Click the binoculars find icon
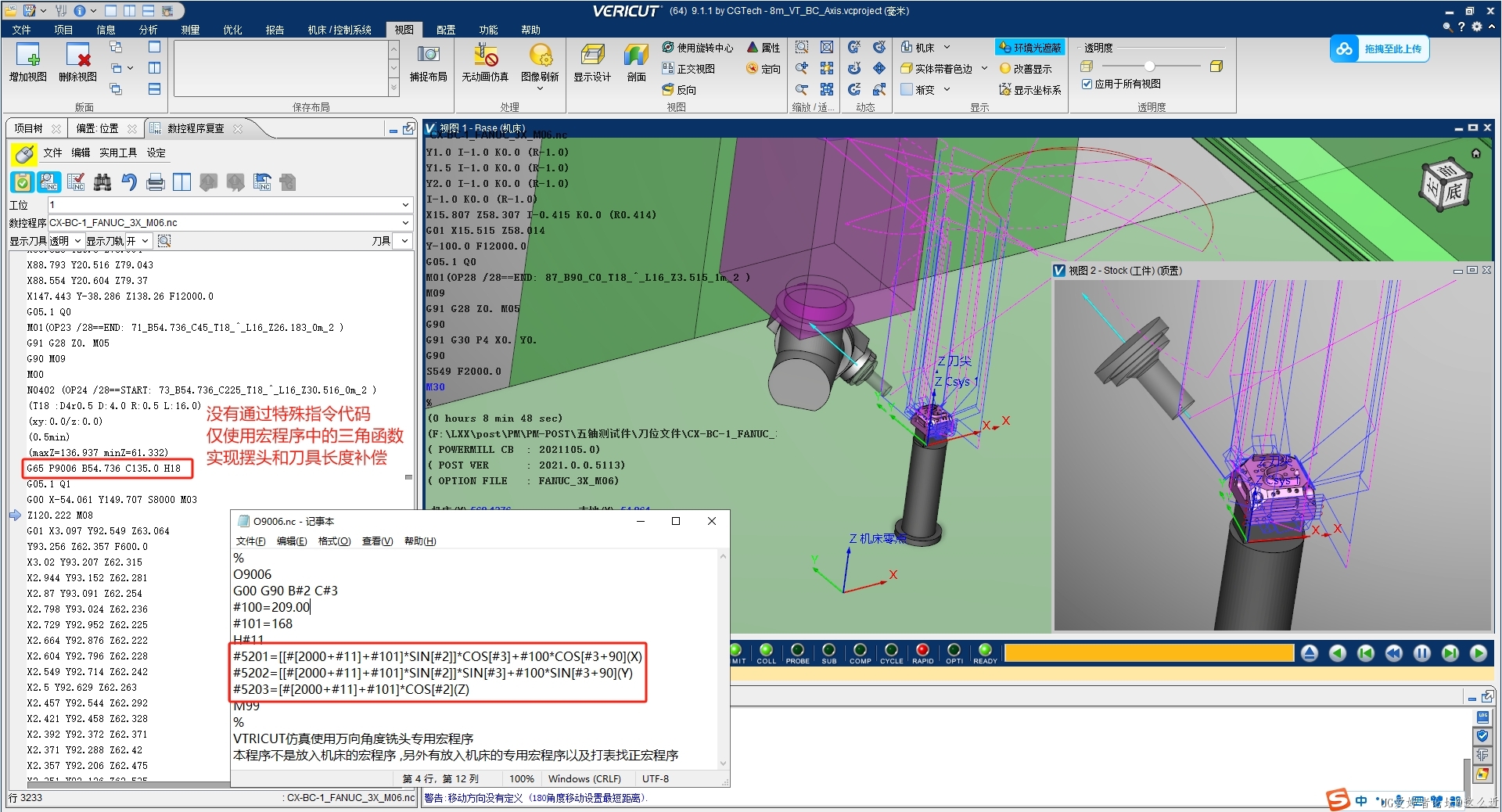Screen dimensions: 1502x812 click(102, 182)
